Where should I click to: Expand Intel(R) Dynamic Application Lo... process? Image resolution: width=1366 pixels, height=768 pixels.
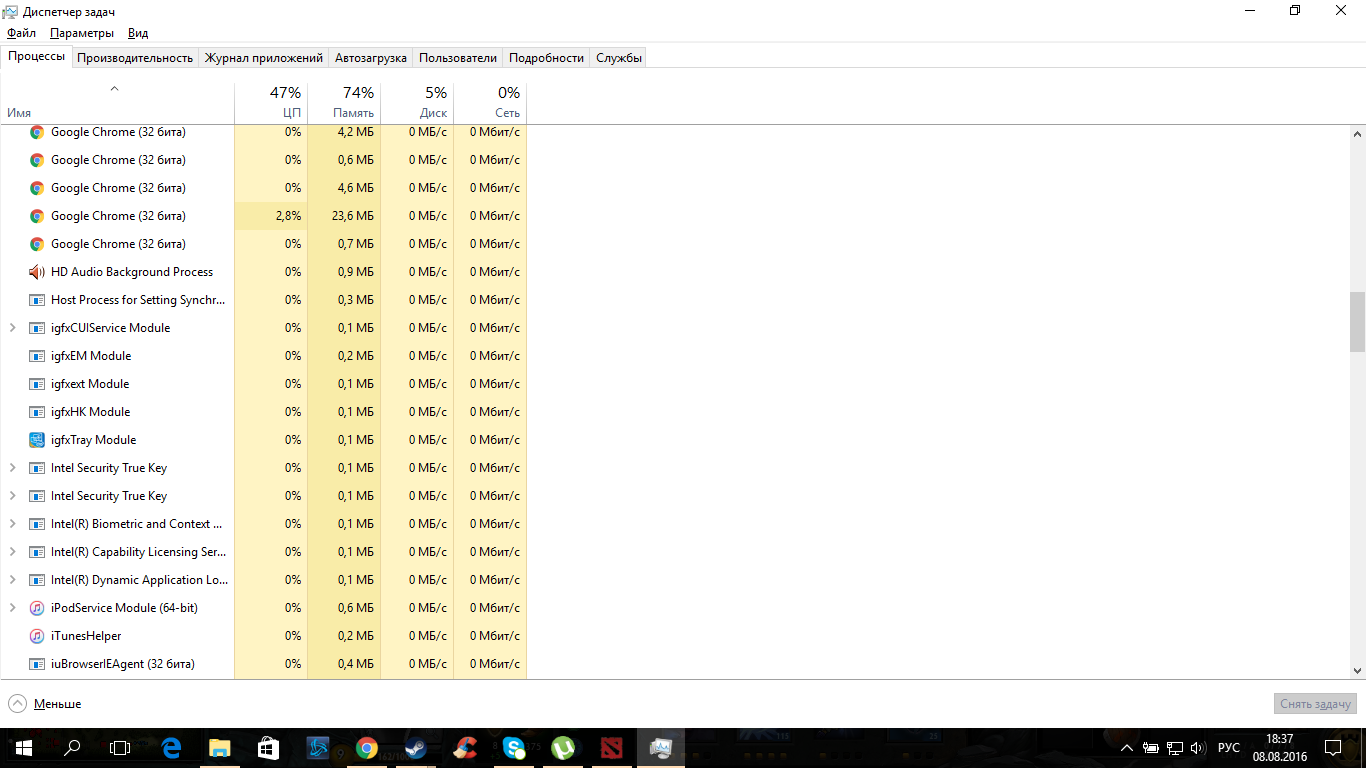(12, 580)
